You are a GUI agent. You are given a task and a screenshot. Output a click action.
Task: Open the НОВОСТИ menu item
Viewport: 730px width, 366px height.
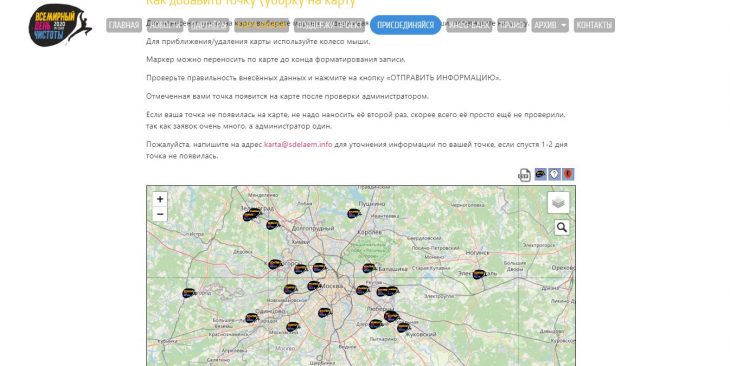click(164, 25)
